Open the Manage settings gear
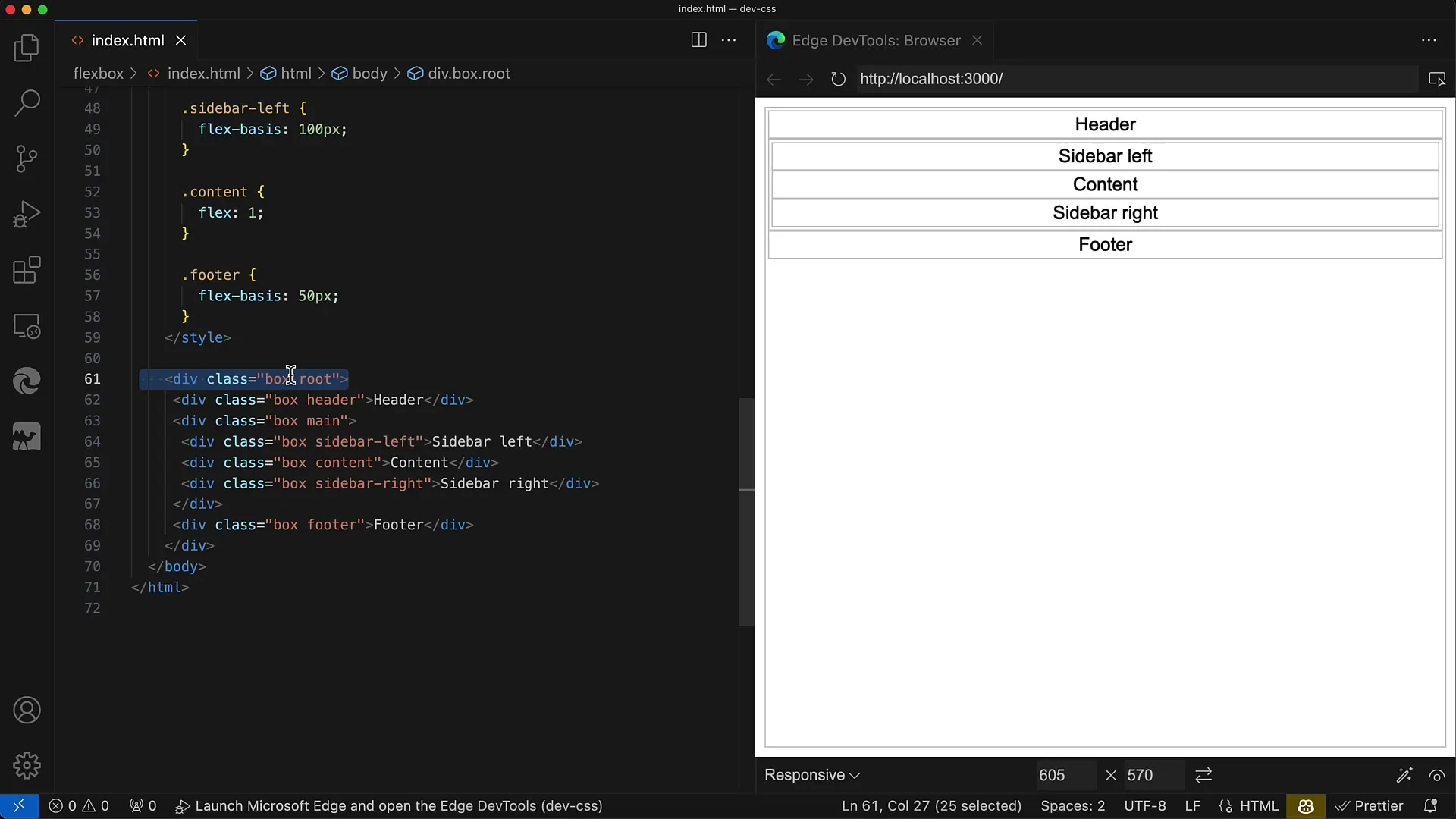Viewport: 1456px width, 819px height. click(27, 765)
